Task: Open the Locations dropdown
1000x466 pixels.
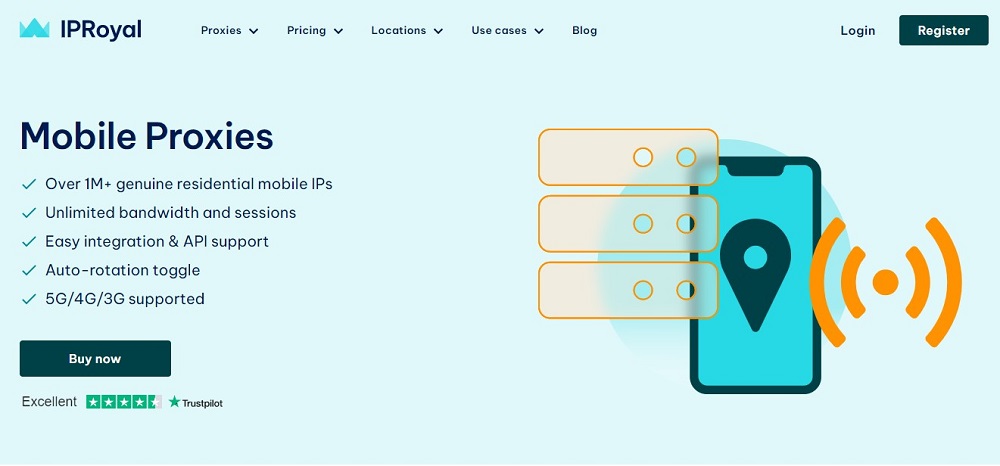Action: click(x=407, y=31)
